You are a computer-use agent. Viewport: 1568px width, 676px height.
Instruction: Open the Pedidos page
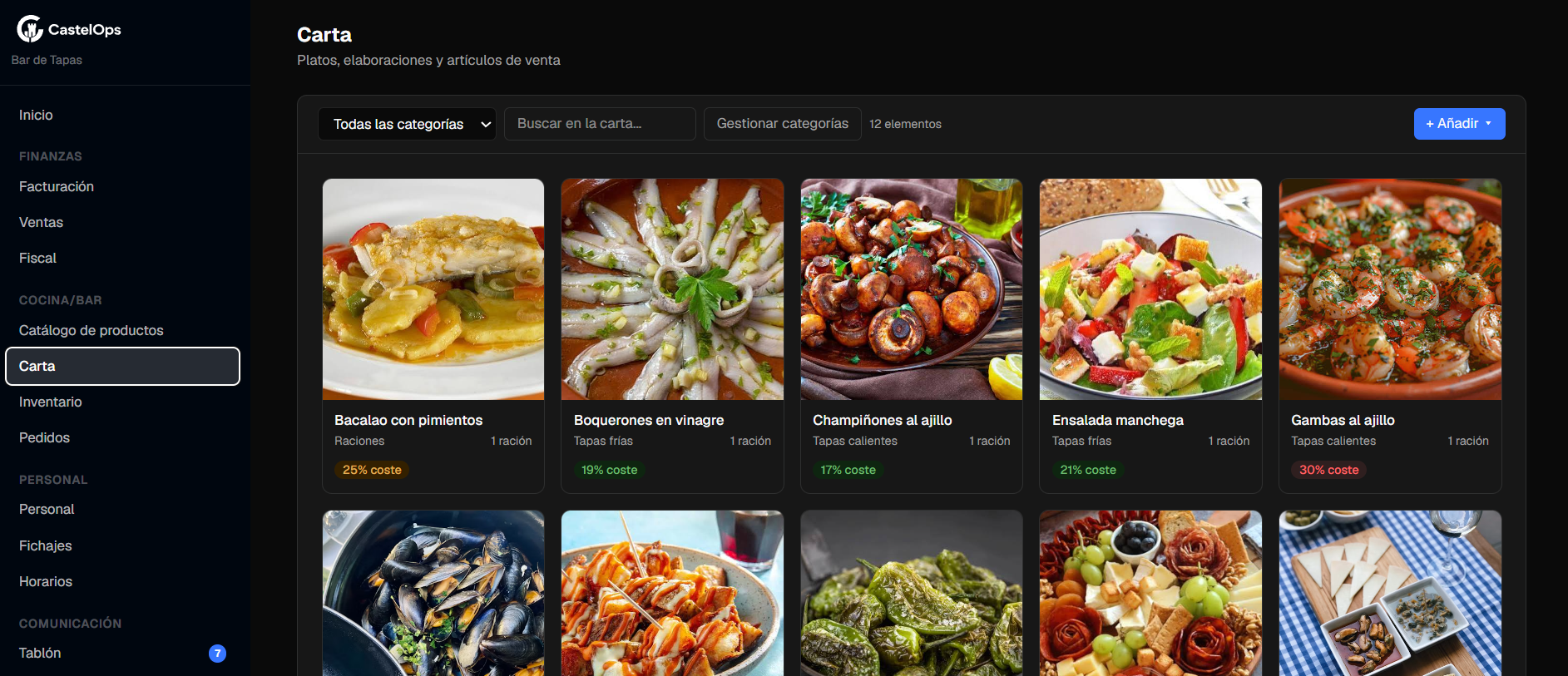[44, 437]
